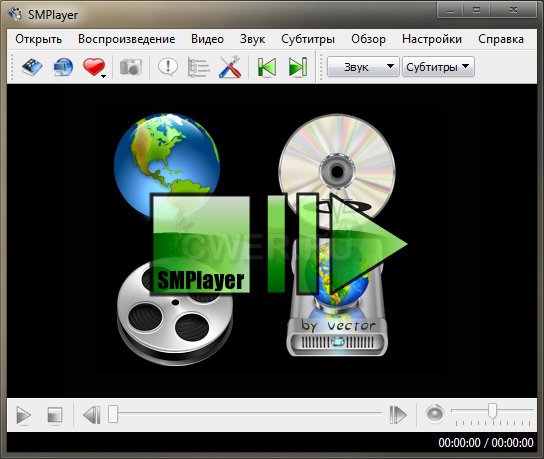
Task: Open the Субтитры menu in menu bar
Action: tap(308, 39)
